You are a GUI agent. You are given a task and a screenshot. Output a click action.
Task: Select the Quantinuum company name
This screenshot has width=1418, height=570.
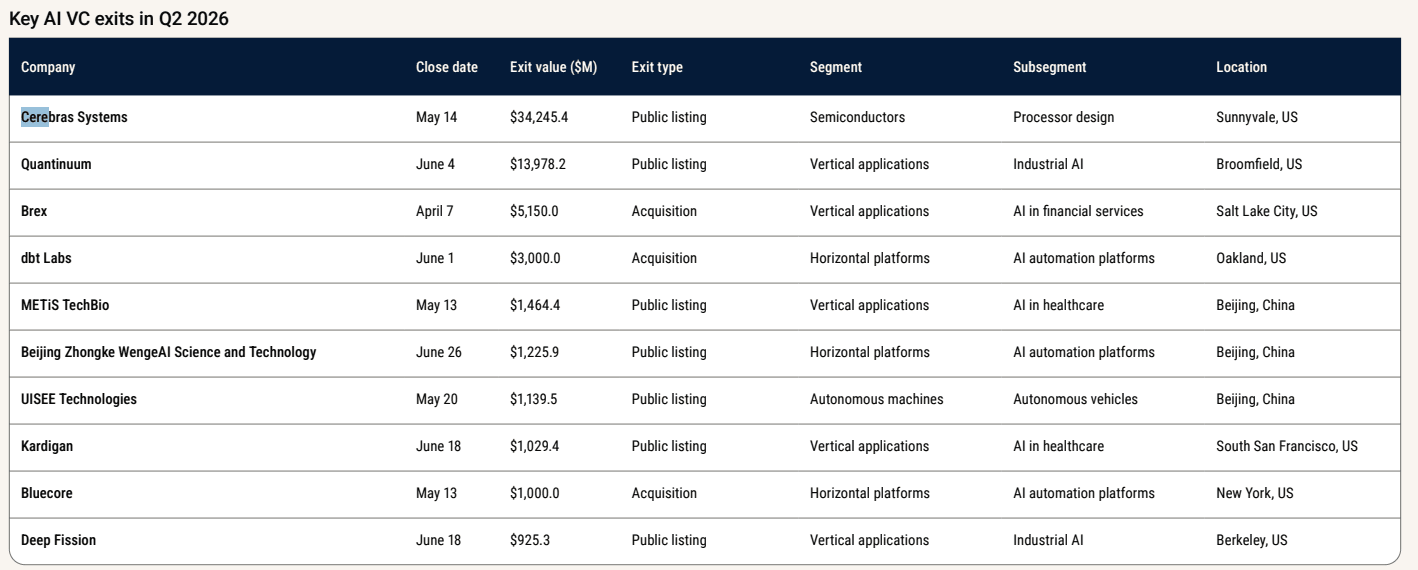tap(56, 164)
